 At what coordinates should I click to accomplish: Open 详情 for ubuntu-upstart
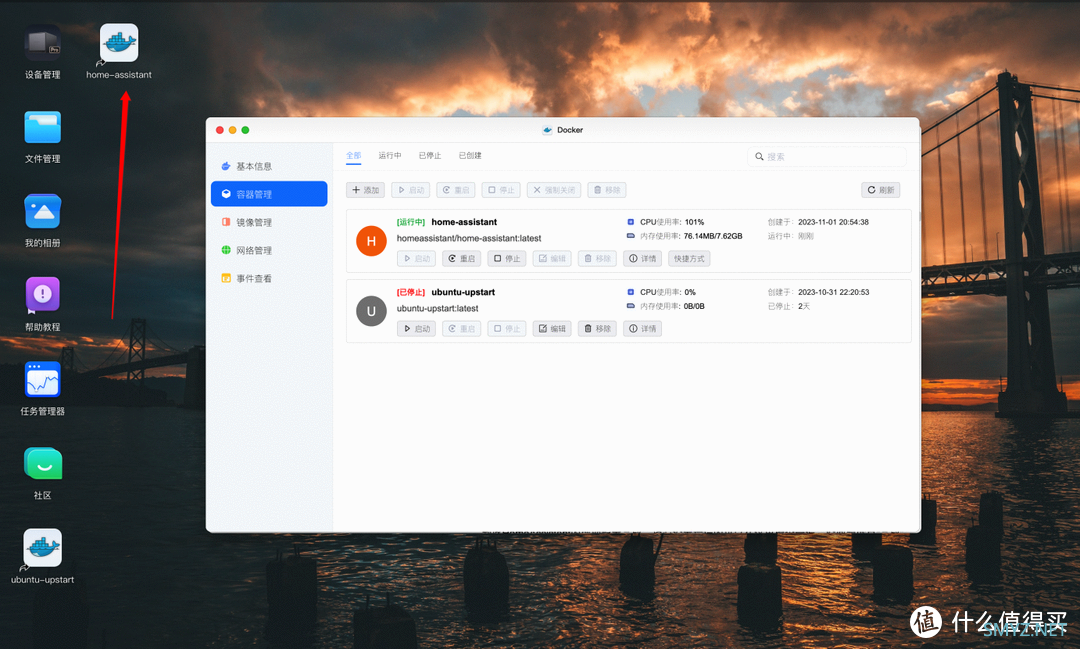[643, 329]
